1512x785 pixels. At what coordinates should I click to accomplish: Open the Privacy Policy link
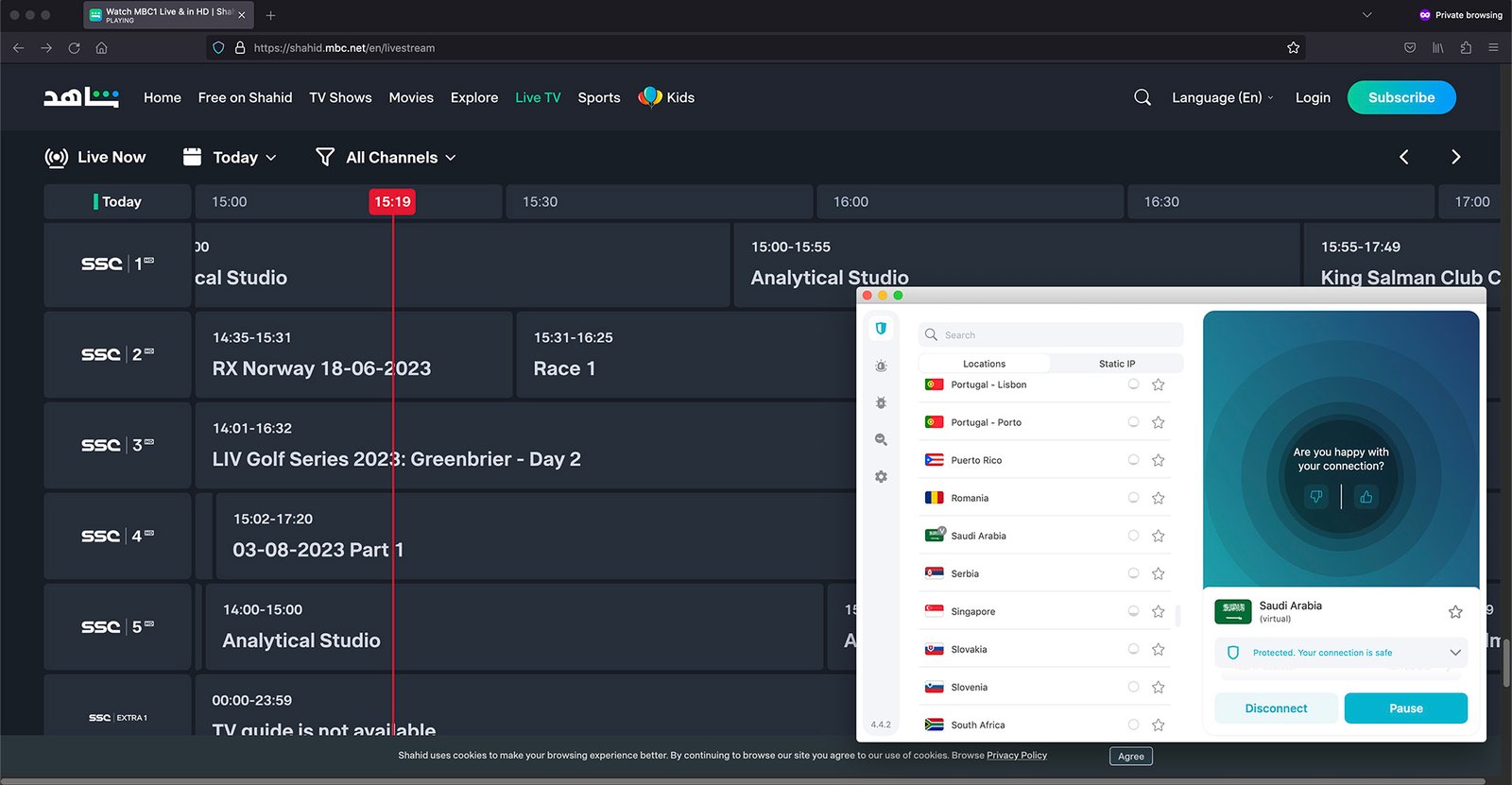point(1017,756)
